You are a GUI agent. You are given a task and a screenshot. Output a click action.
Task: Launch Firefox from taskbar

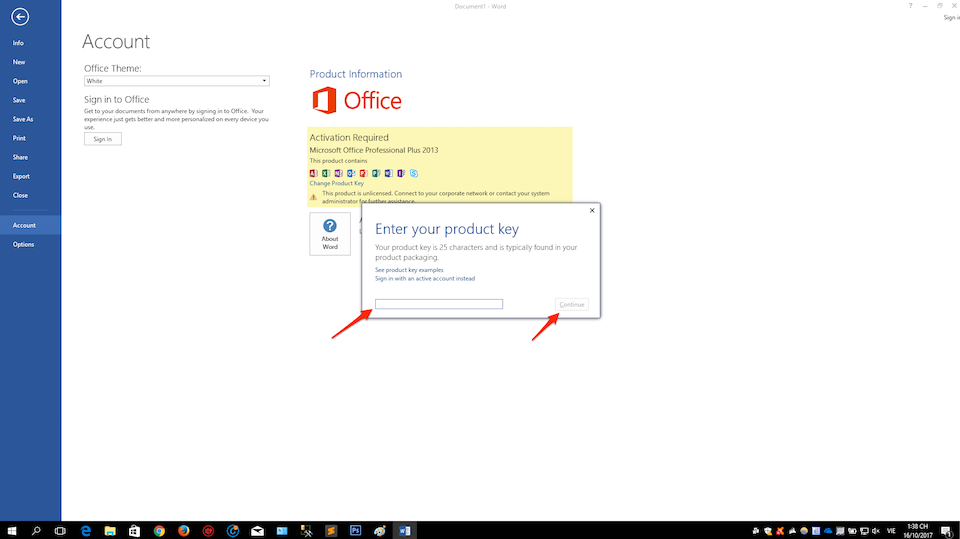(x=184, y=530)
